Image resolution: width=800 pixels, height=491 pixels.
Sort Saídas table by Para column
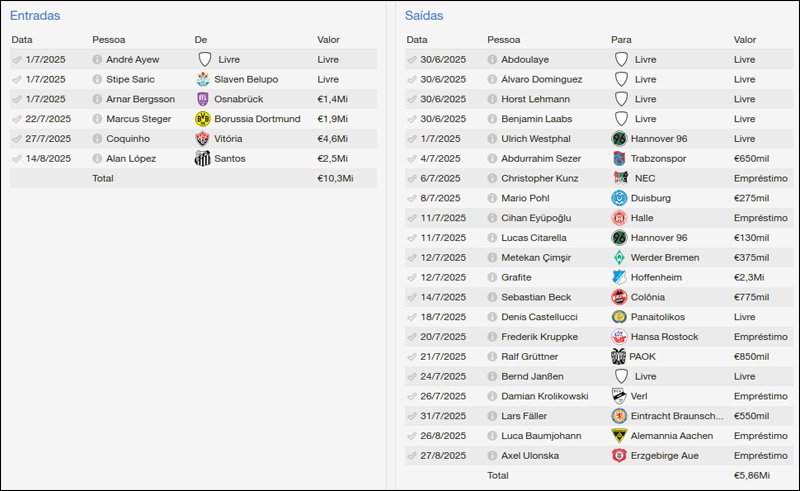[x=621, y=40]
